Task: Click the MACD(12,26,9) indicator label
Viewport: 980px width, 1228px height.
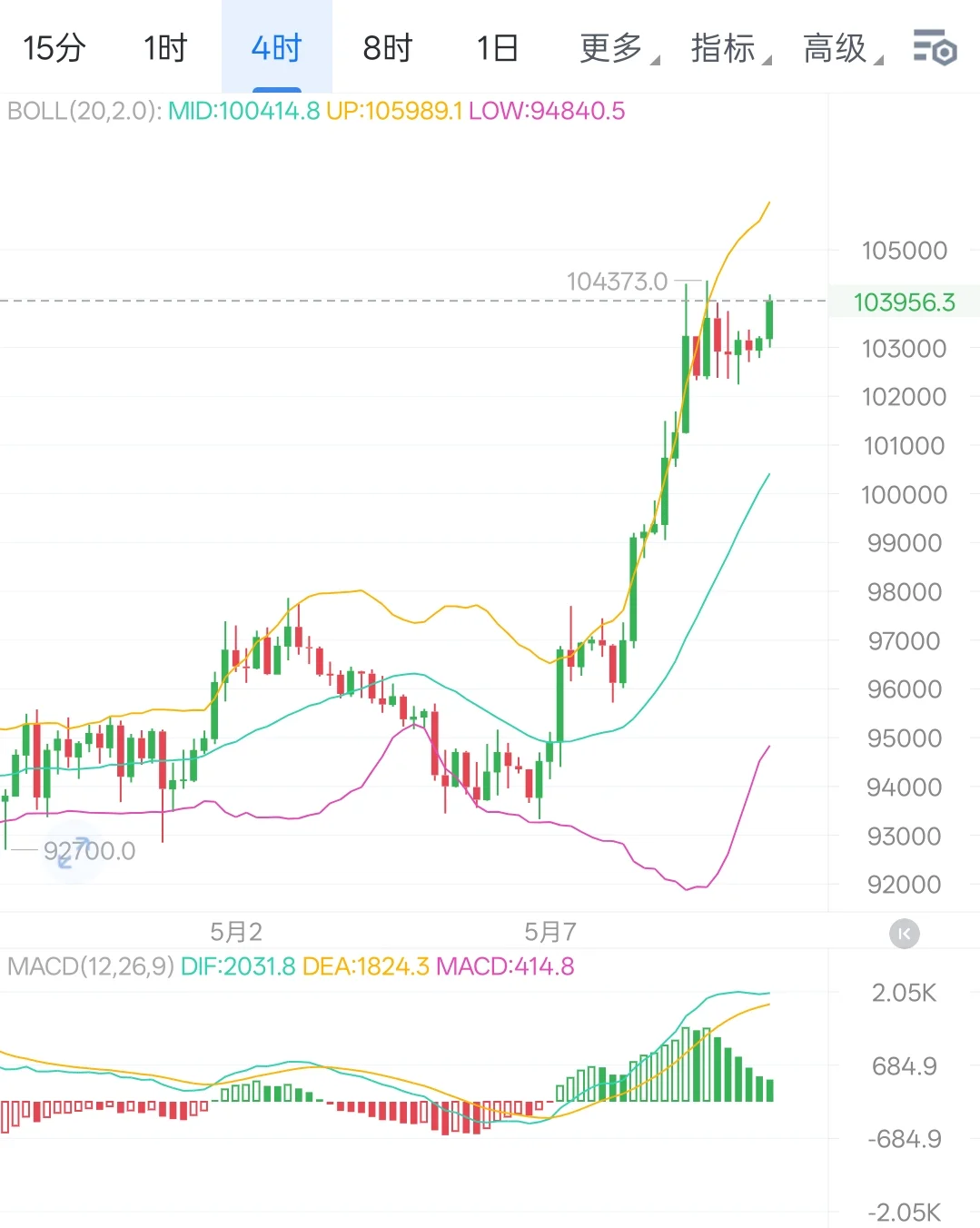Action: tap(91, 966)
